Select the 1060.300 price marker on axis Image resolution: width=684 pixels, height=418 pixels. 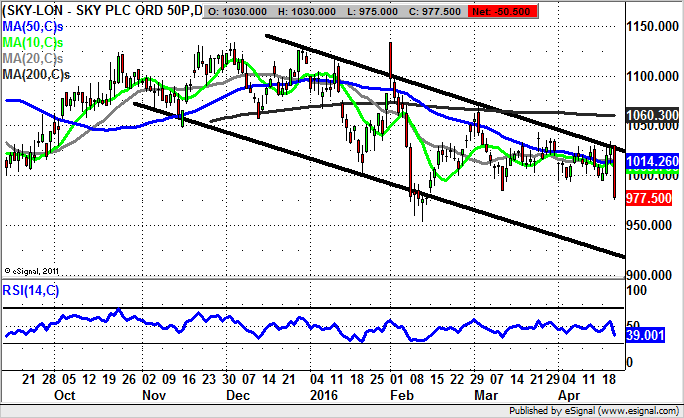pos(650,115)
